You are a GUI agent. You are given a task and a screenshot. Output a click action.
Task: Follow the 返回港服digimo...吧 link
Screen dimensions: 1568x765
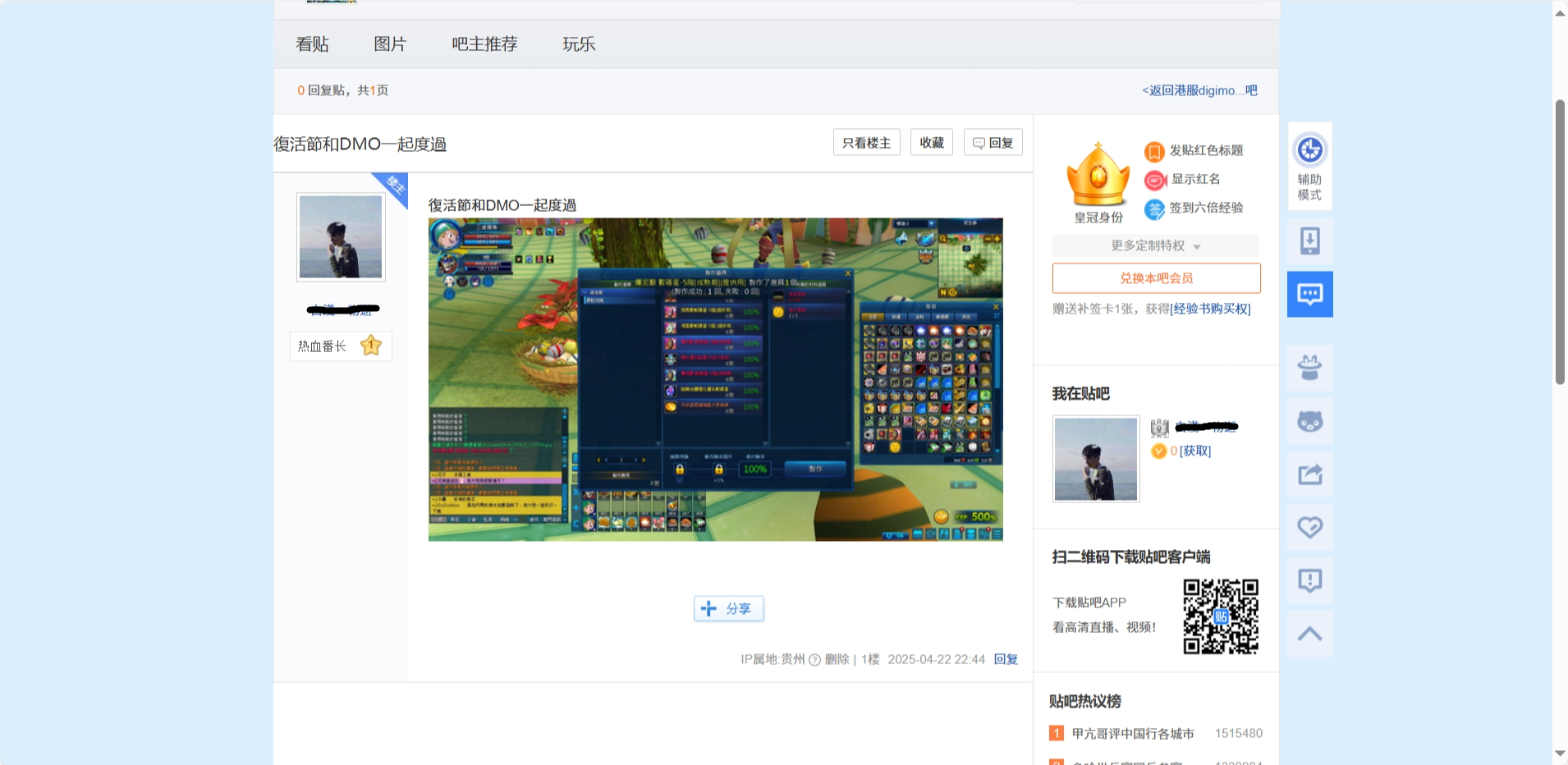pos(1199,90)
